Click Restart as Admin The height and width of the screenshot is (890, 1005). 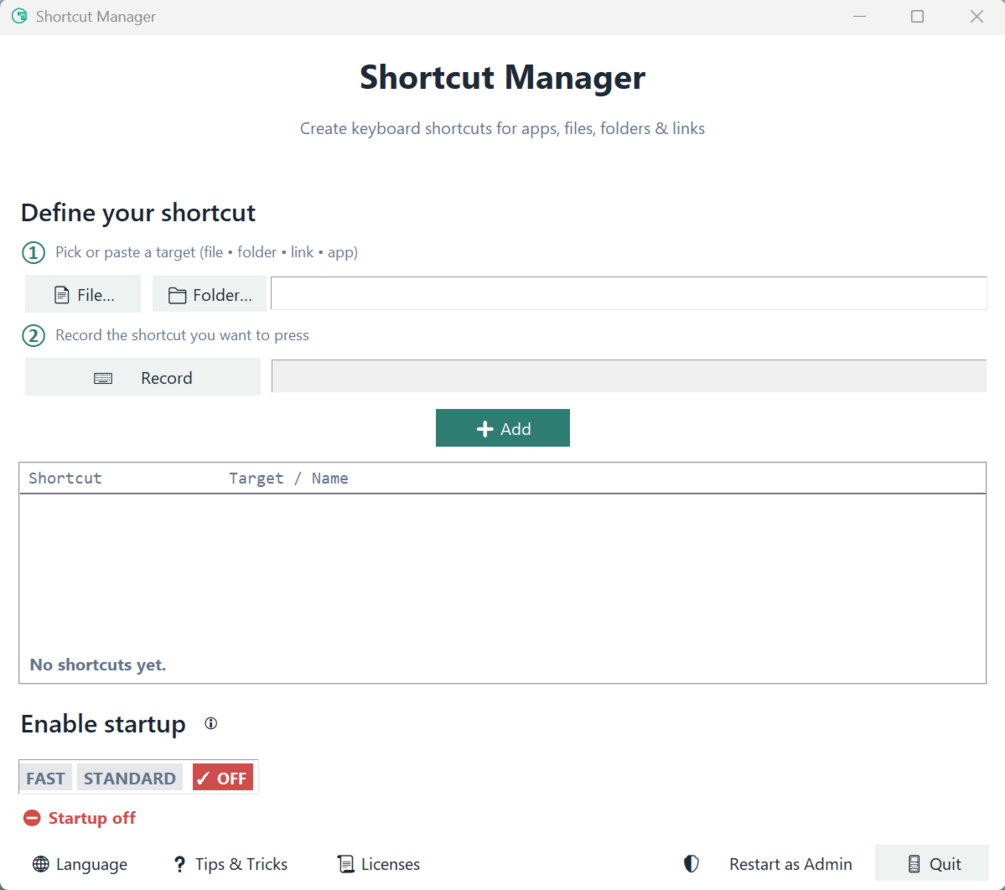[x=790, y=864]
